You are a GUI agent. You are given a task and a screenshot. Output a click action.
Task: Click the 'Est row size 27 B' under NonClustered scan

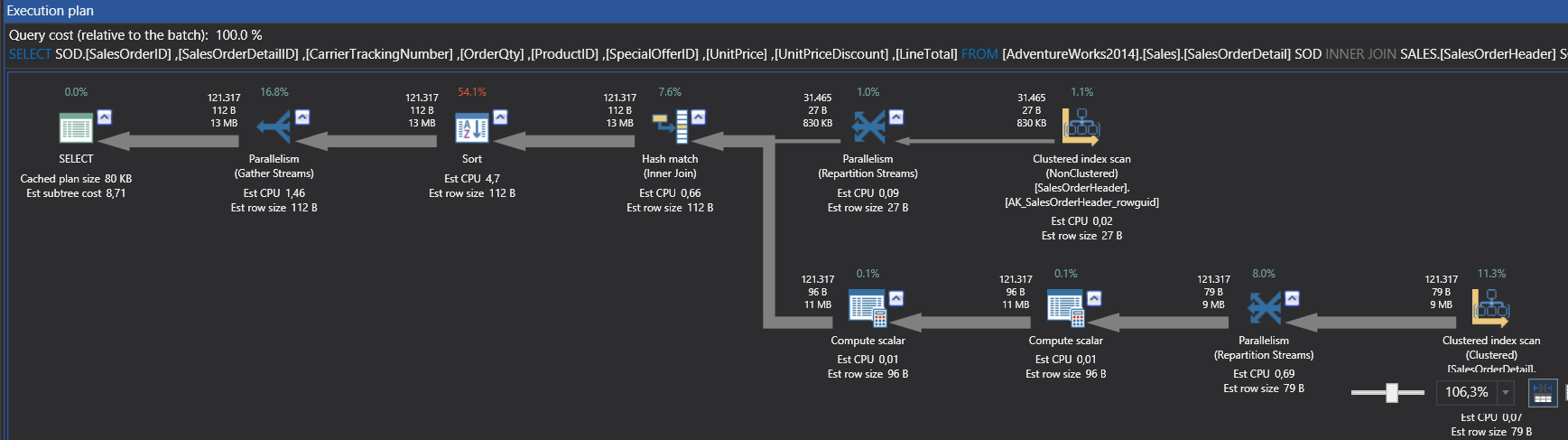tap(1081, 236)
